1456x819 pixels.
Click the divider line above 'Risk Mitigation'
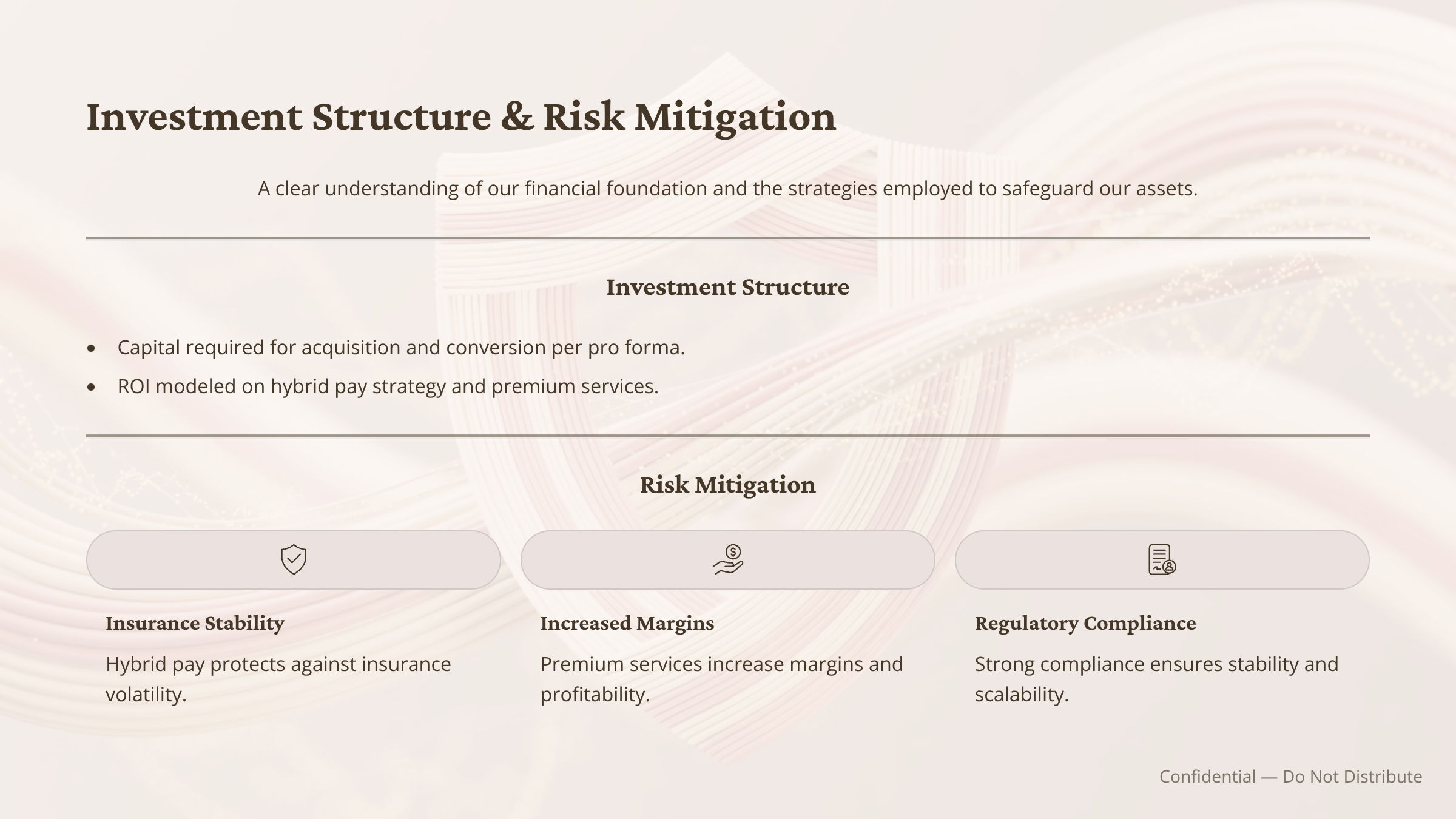[727, 436]
